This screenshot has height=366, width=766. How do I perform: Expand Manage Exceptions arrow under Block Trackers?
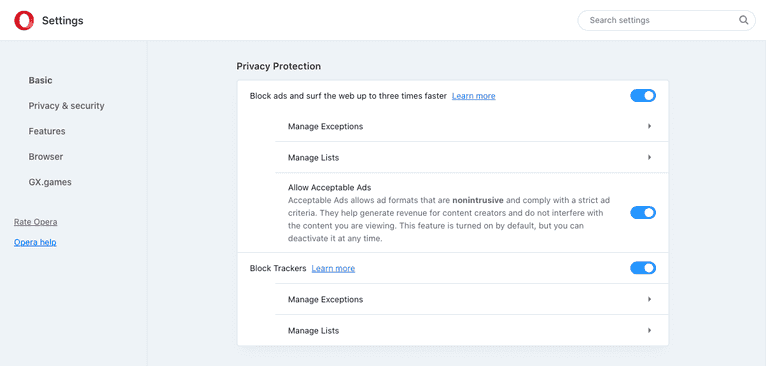pyautogui.click(x=649, y=299)
